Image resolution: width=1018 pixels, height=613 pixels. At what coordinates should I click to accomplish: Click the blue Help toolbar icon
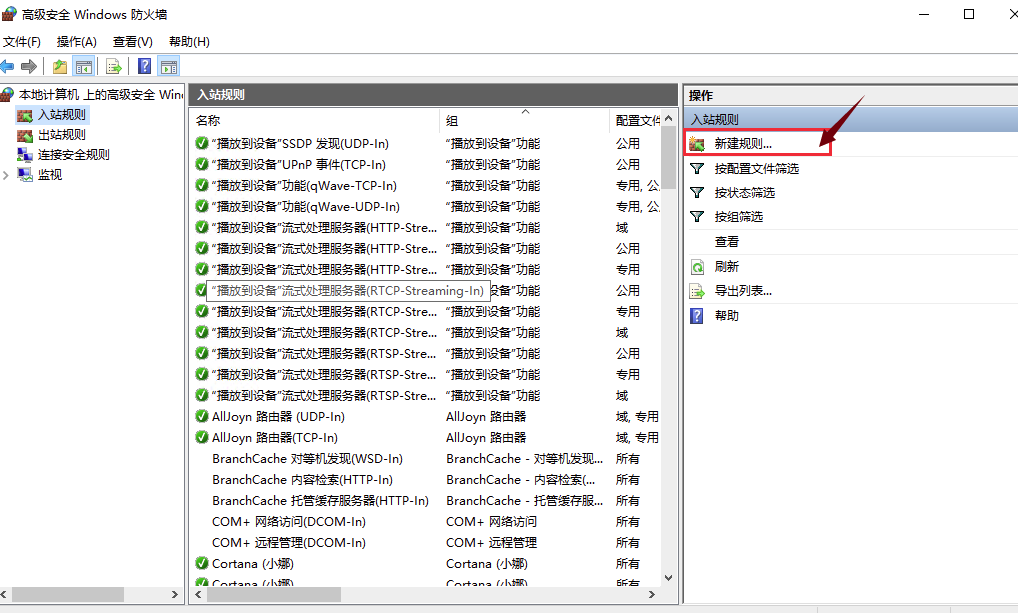[145, 67]
